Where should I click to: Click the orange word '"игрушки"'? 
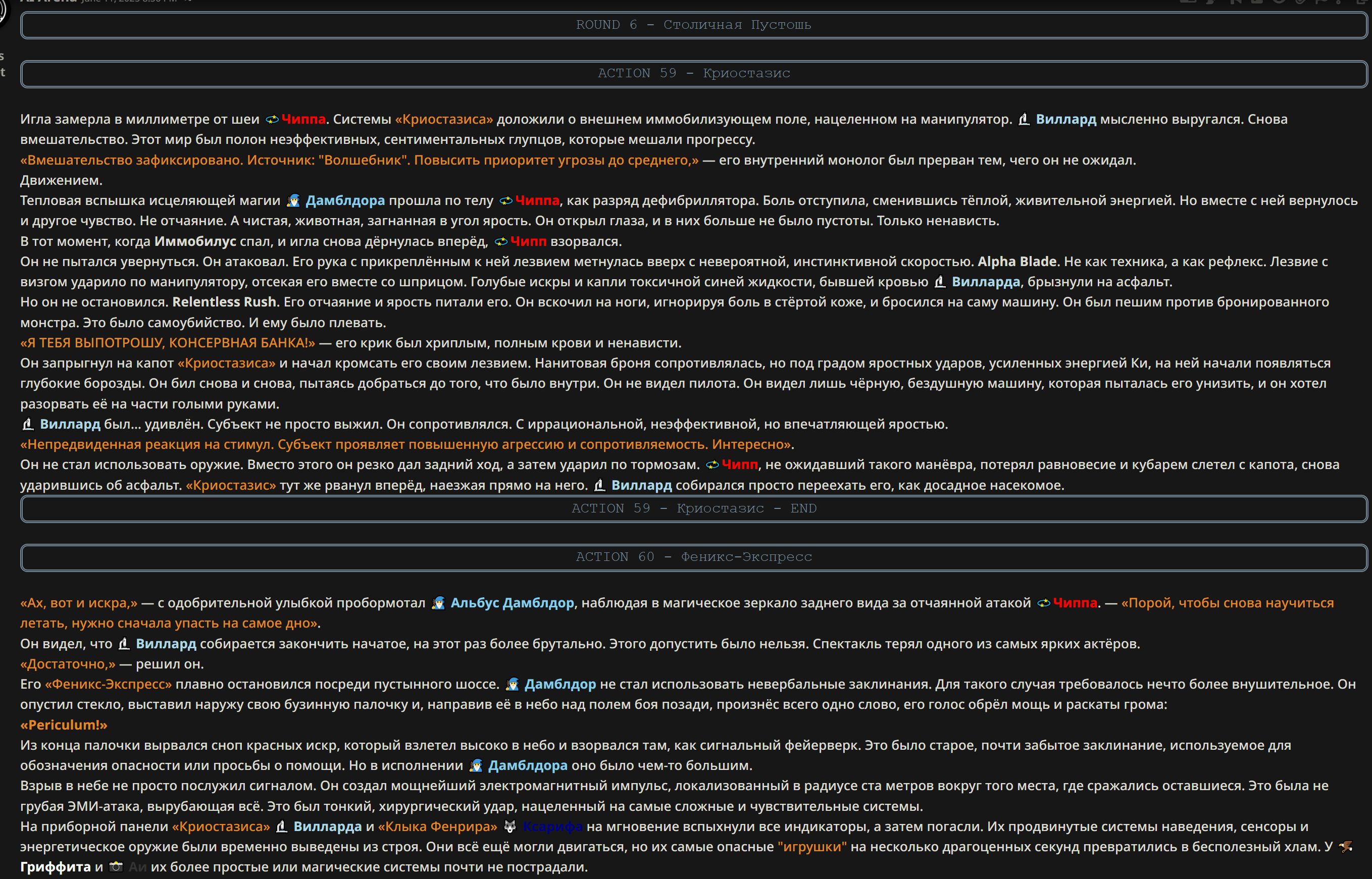pyautogui.click(x=812, y=847)
